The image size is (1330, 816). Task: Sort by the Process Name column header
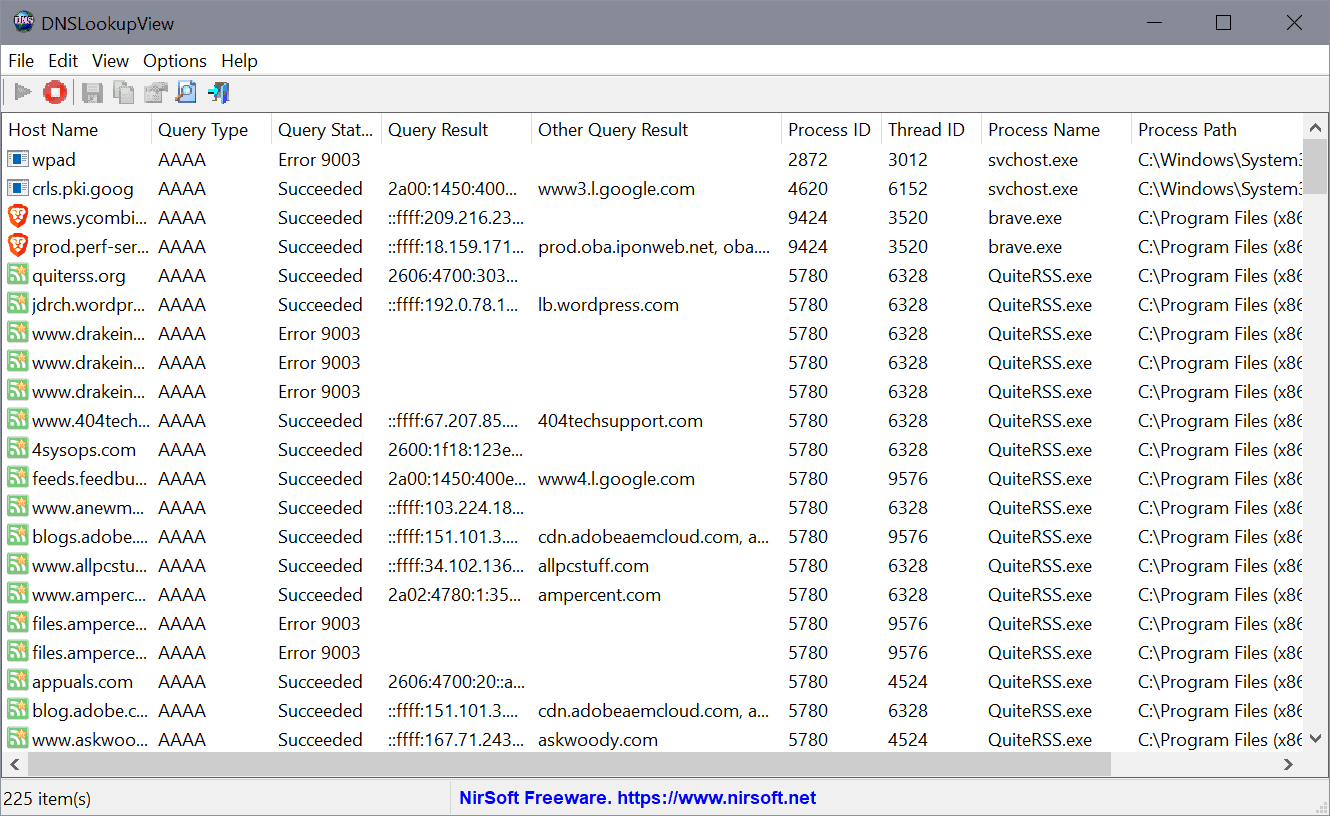[x=1056, y=130]
